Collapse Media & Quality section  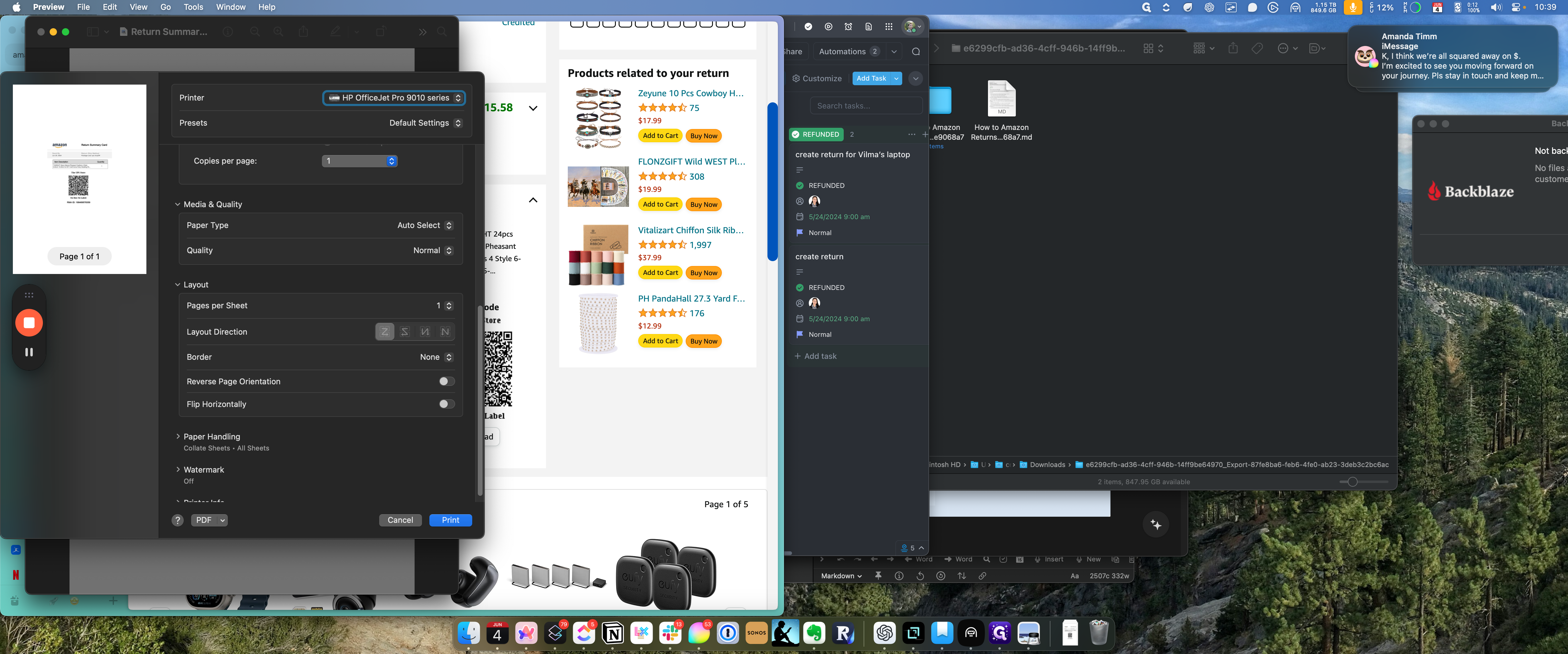tap(178, 205)
